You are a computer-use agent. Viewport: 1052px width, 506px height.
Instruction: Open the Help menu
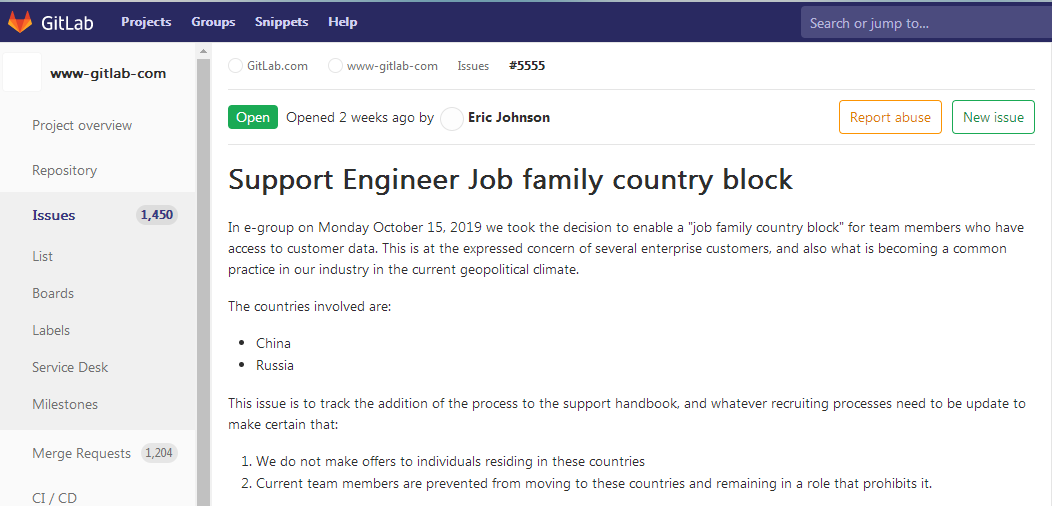(342, 22)
